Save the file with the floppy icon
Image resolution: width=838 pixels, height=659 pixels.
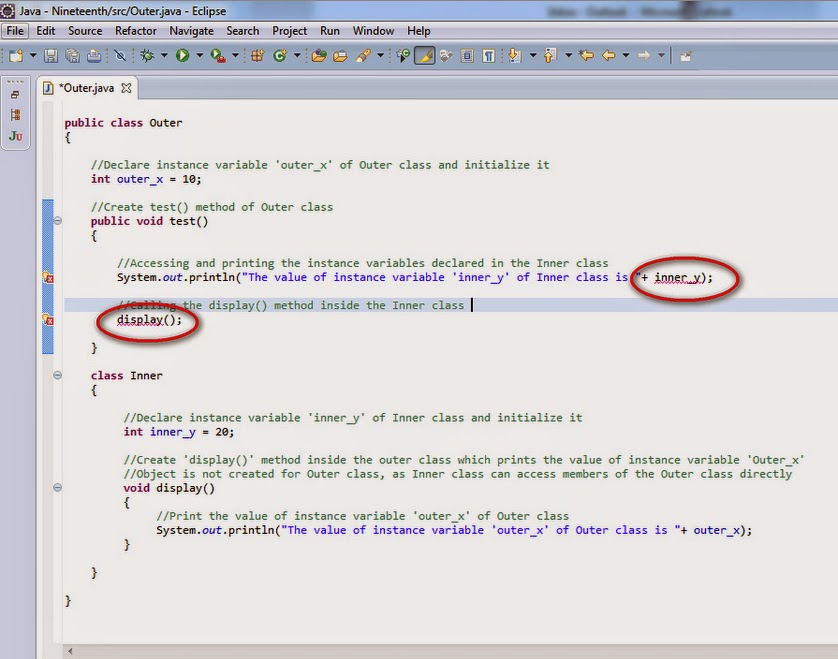[x=51, y=56]
